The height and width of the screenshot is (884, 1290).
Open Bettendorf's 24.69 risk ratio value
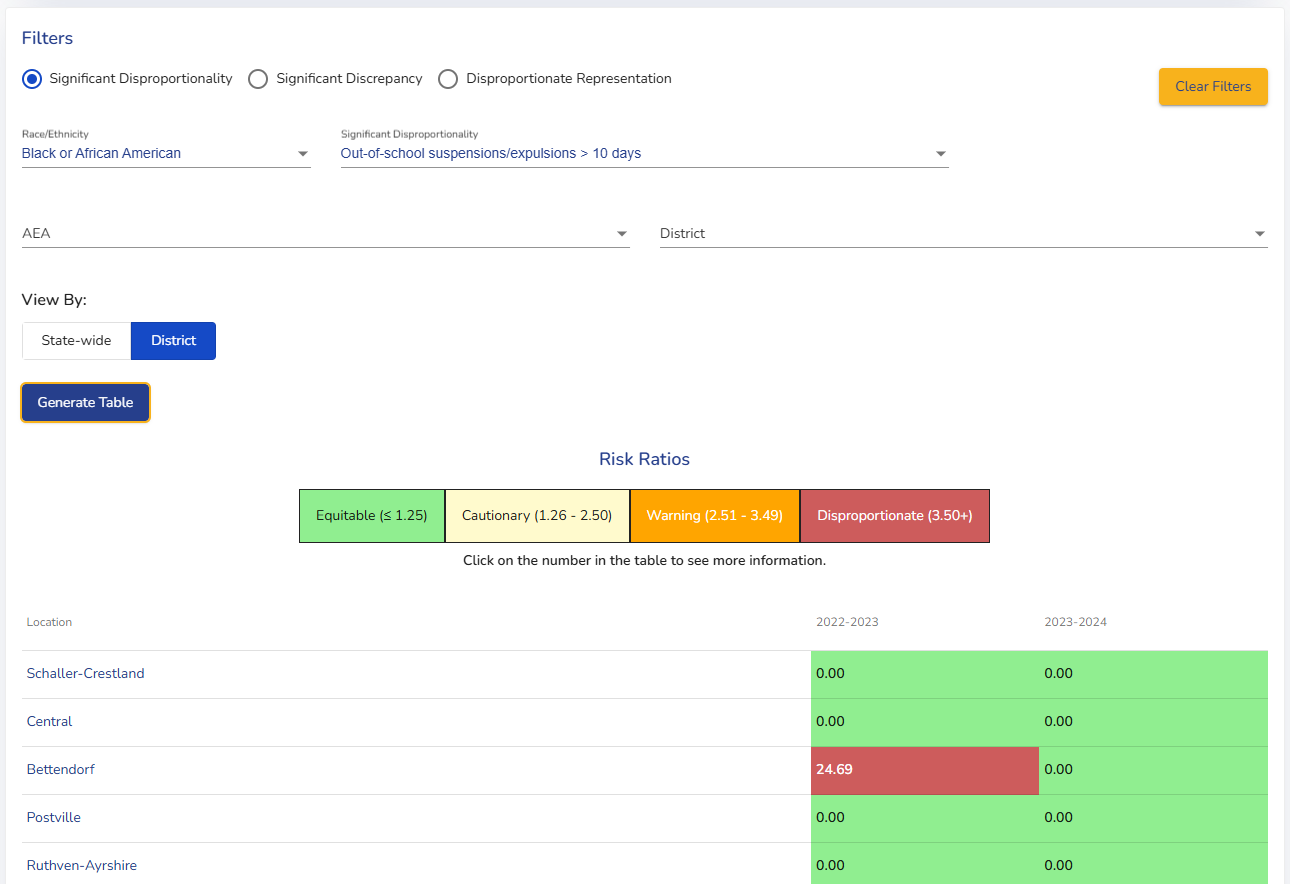(x=834, y=770)
